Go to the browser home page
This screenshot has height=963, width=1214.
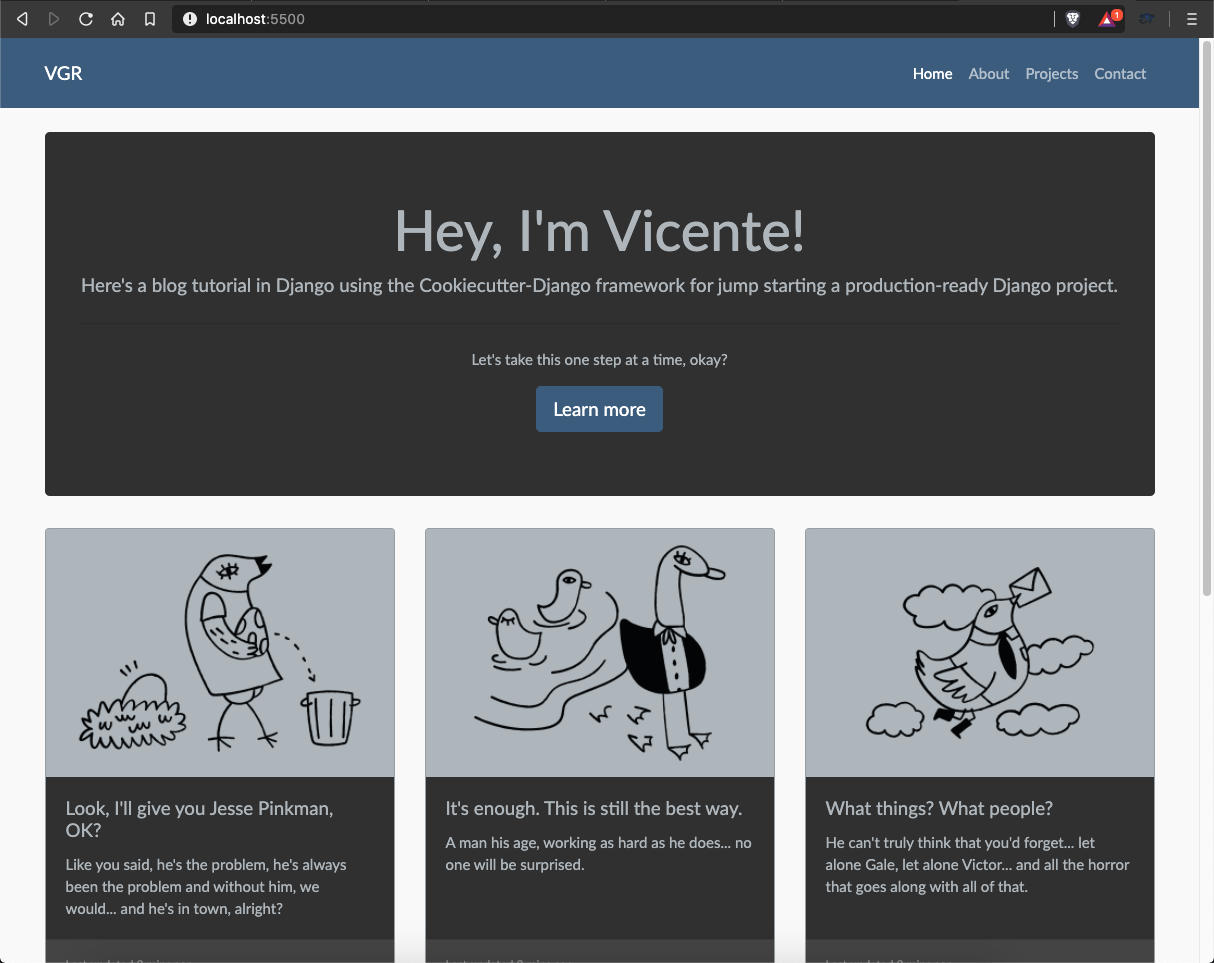coord(118,19)
